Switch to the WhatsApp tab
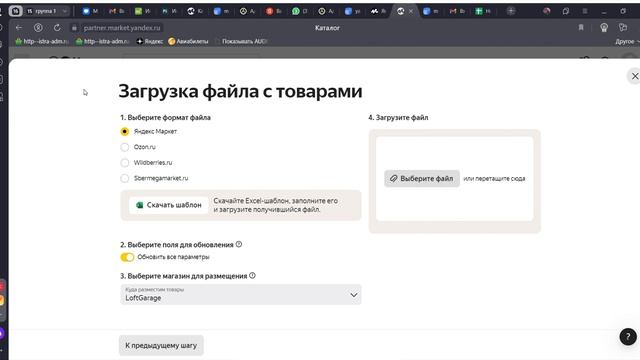Viewport: 640px width, 360px height. [x=300, y=11]
